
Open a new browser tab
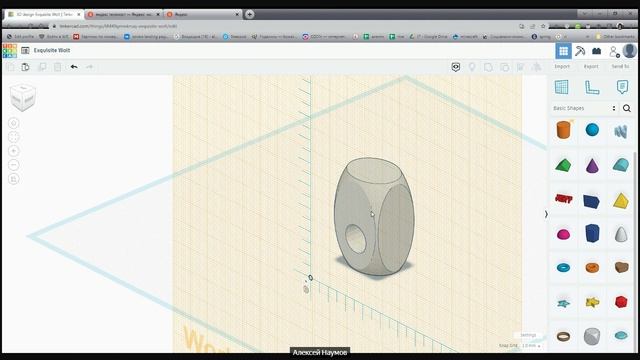[x=249, y=14]
